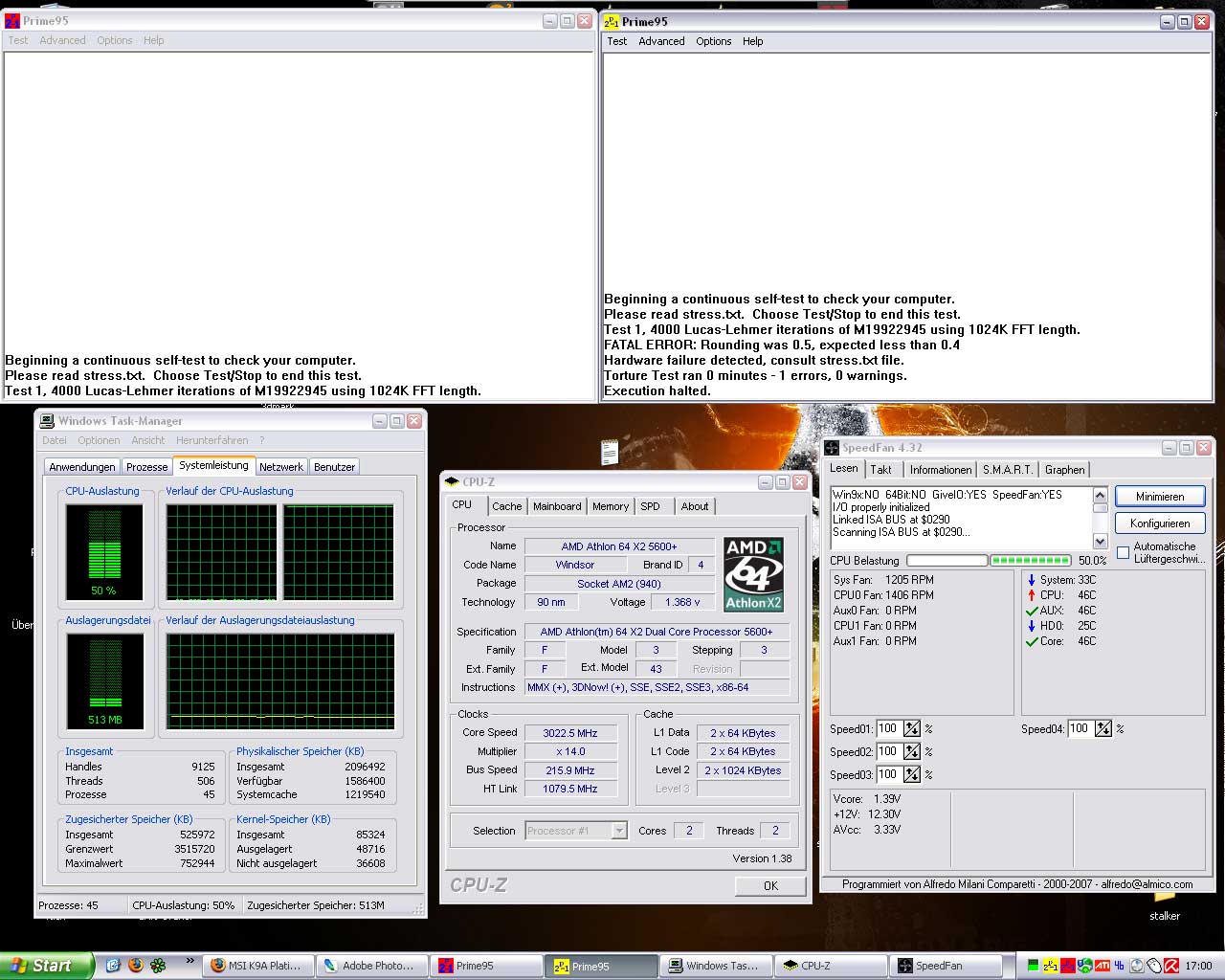Click the SpeedFan CPU Belastung green bar

pyautogui.click(x=1031, y=561)
